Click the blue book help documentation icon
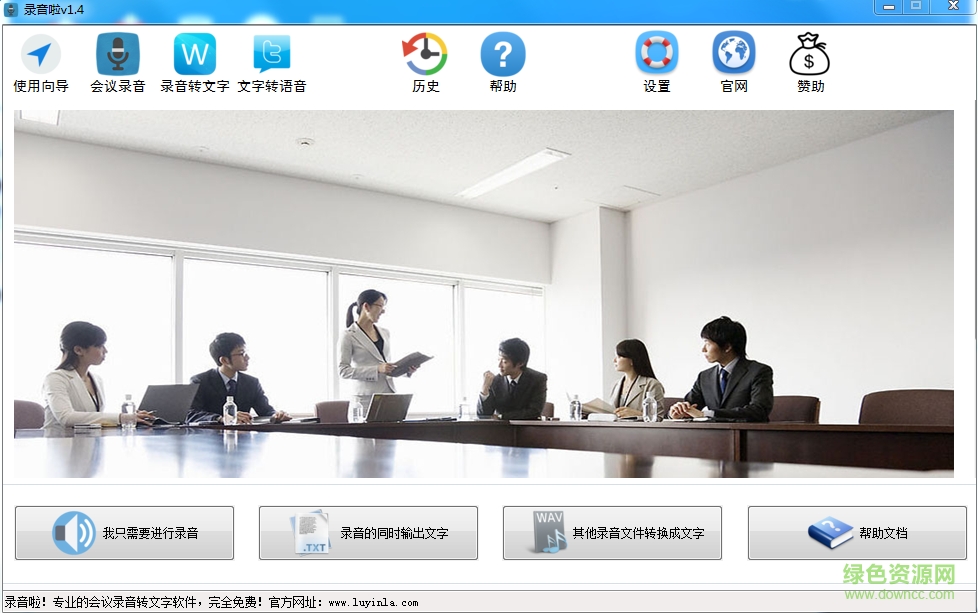Screen dimensions: 978x613 tap(831, 532)
